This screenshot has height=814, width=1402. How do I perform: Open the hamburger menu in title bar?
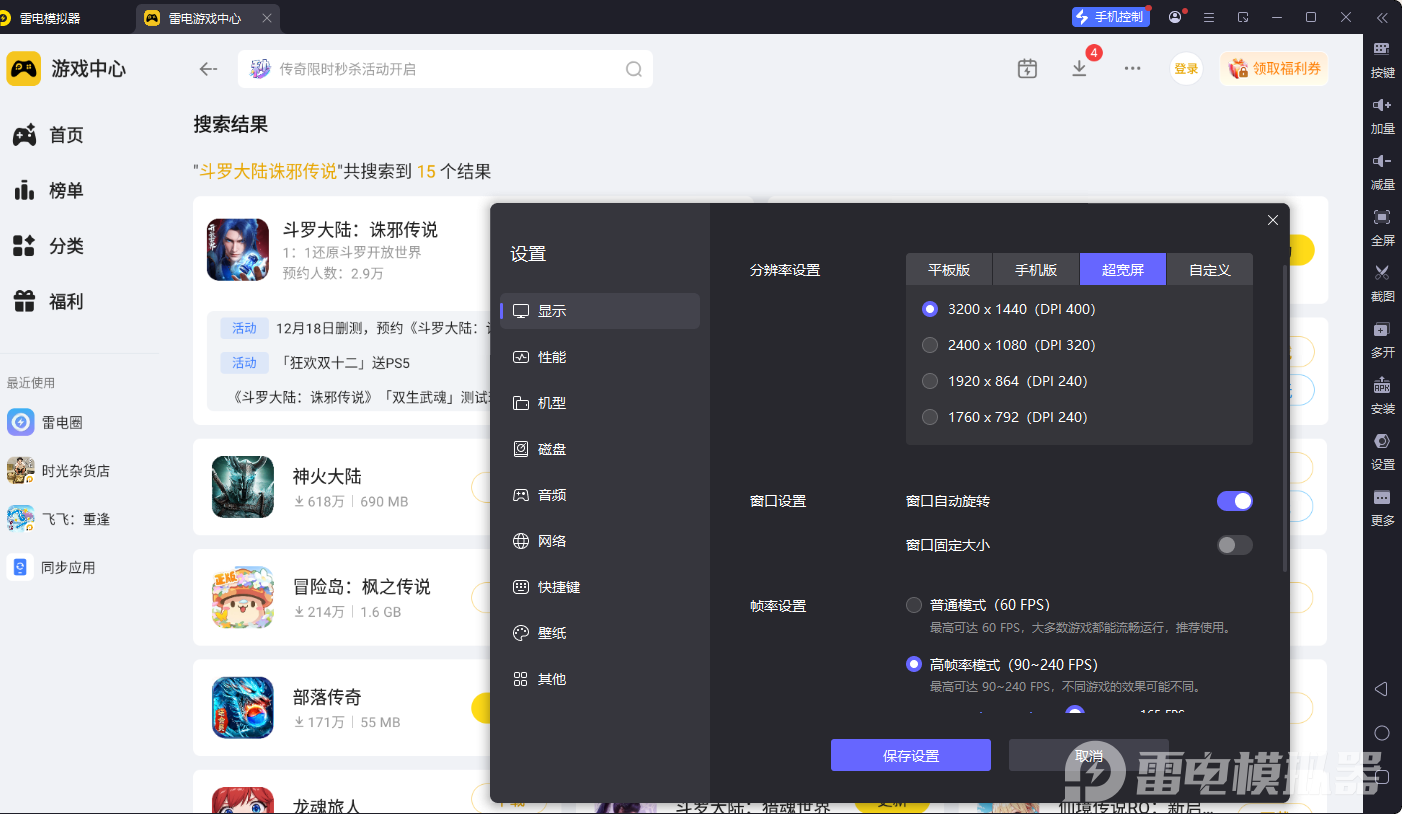(1209, 17)
